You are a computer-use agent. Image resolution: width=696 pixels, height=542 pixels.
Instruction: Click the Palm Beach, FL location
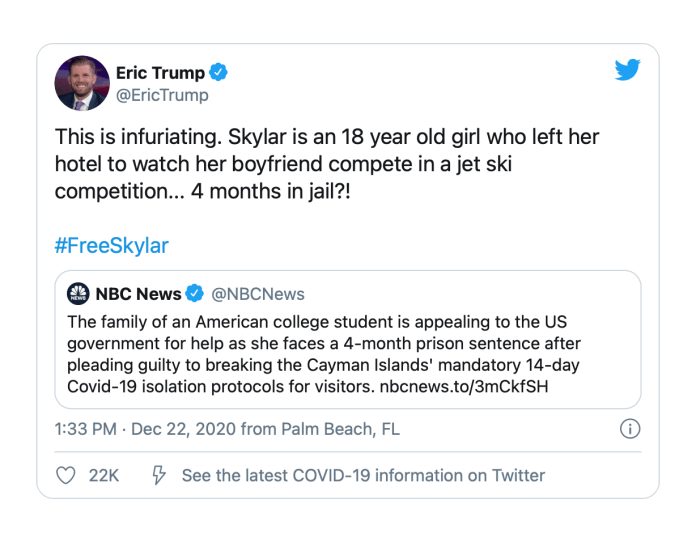pos(340,429)
